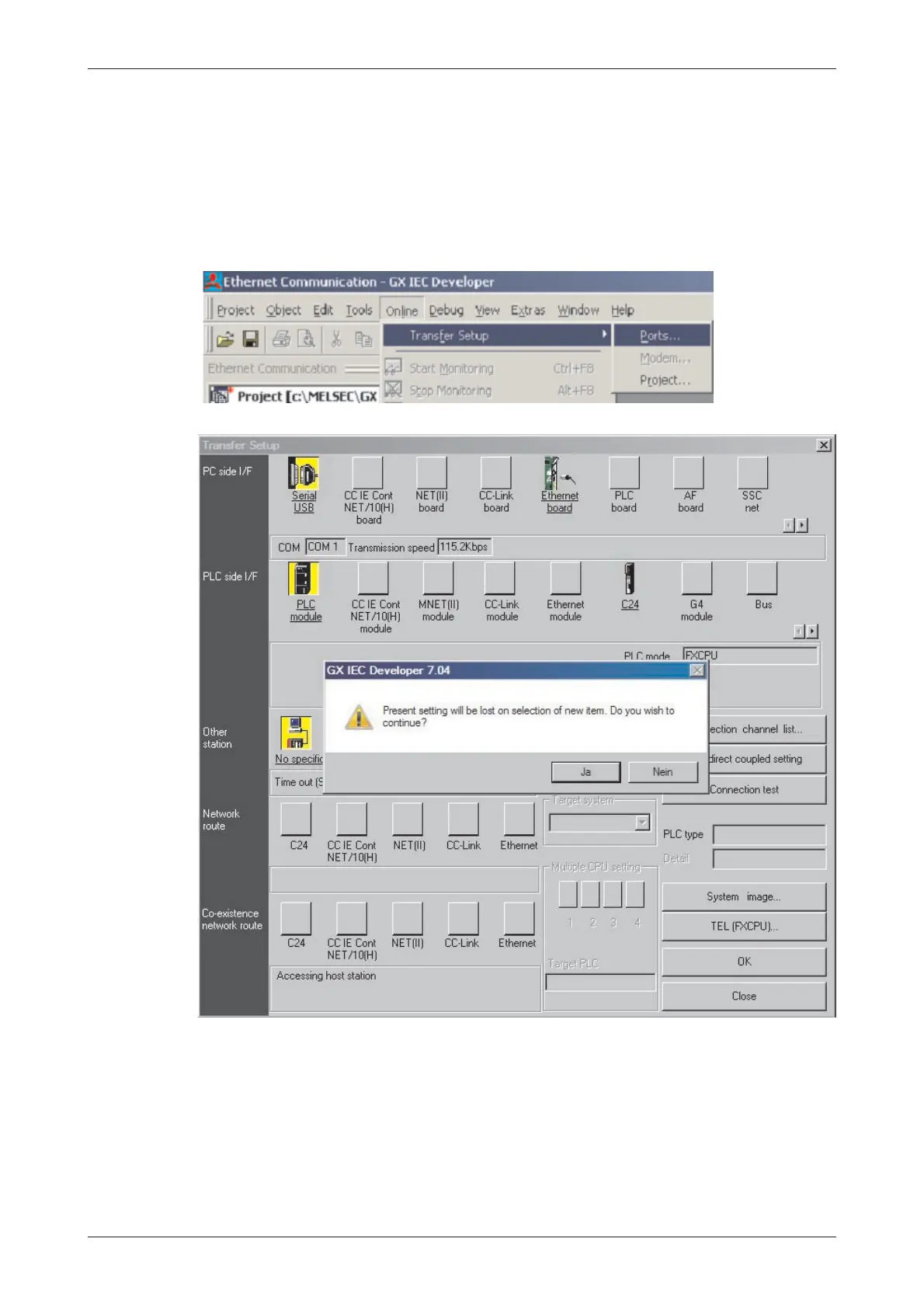Select CC IE Cont NET/10(H) board icon

(x=368, y=472)
